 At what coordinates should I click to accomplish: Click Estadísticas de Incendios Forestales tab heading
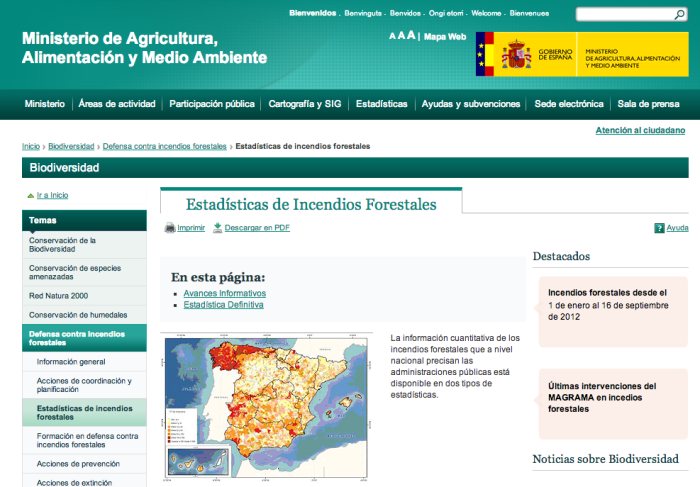click(x=311, y=204)
